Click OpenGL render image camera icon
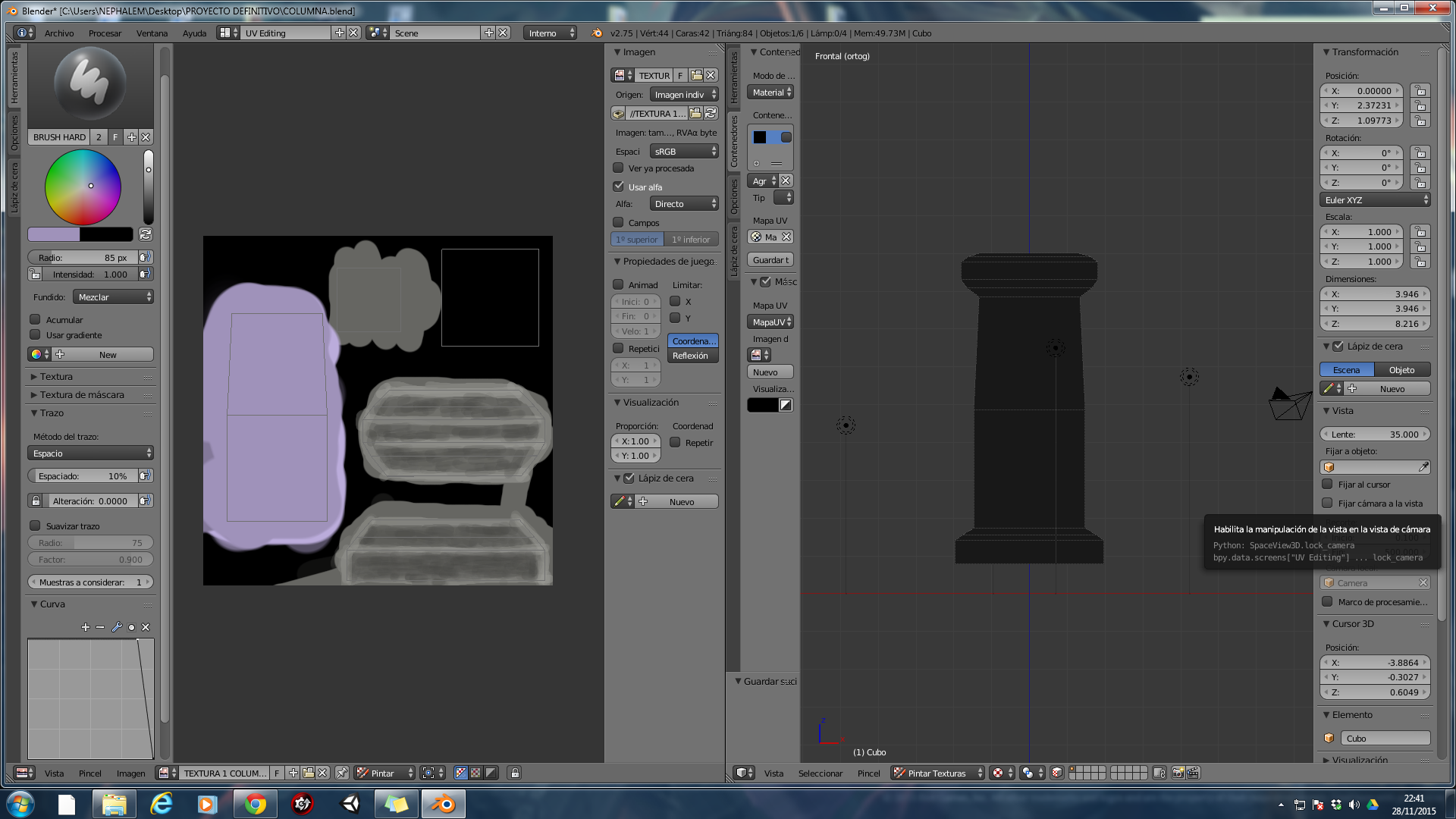Screen dimensions: 1456x819 click(x=1178, y=773)
